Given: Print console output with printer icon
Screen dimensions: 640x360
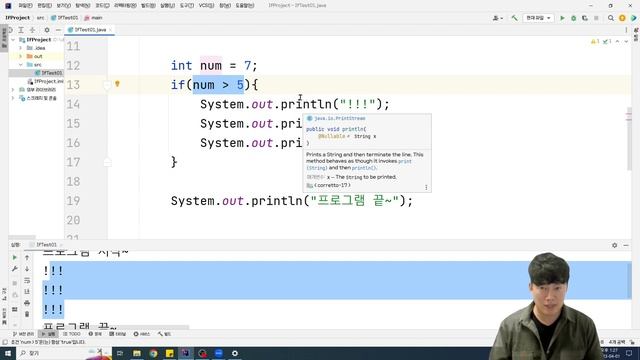Looking at the screenshot, I should point(27,303).
